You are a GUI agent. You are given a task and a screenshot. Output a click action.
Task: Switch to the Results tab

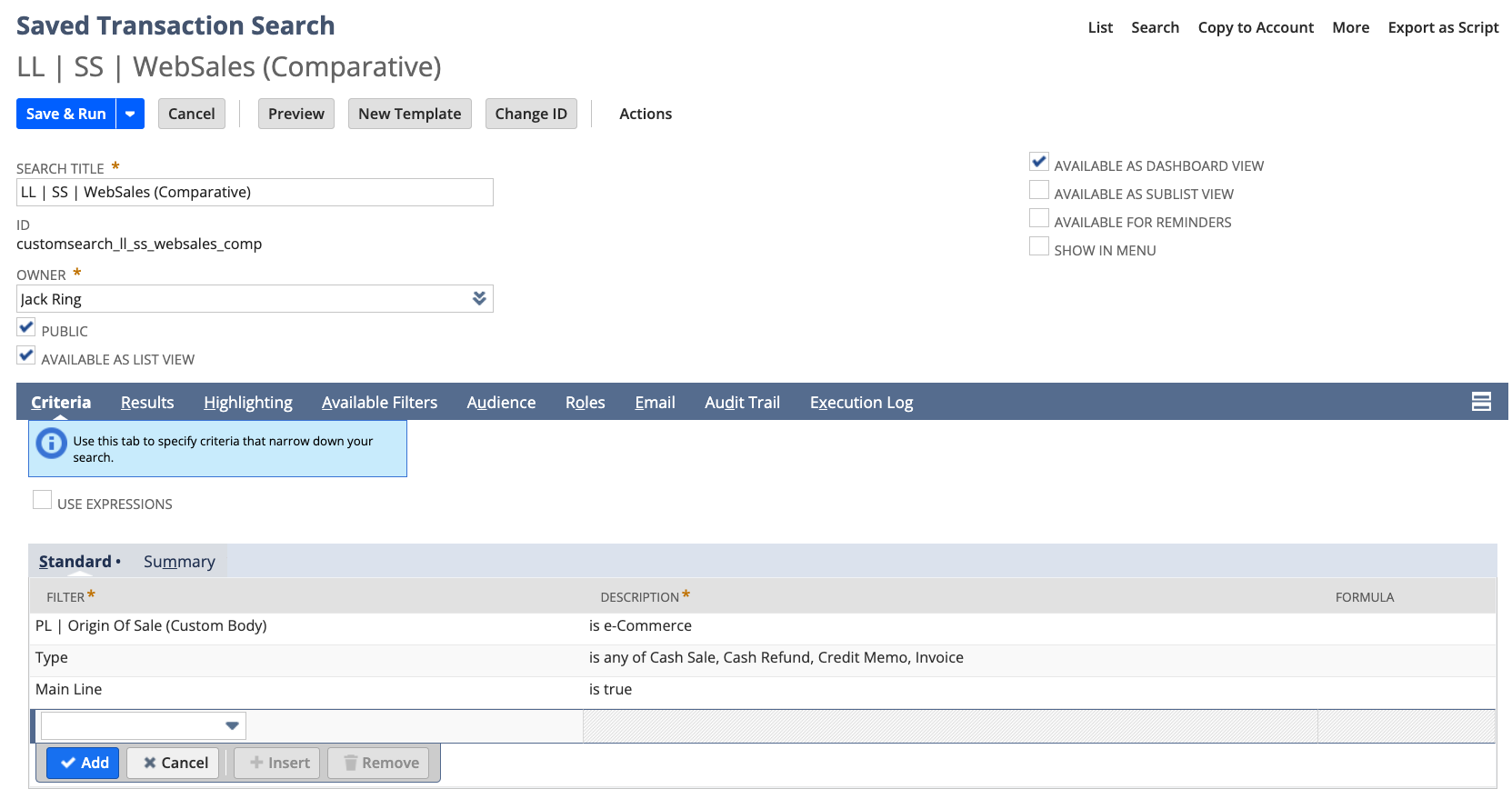pyautogui.click(x=147, y=403)
